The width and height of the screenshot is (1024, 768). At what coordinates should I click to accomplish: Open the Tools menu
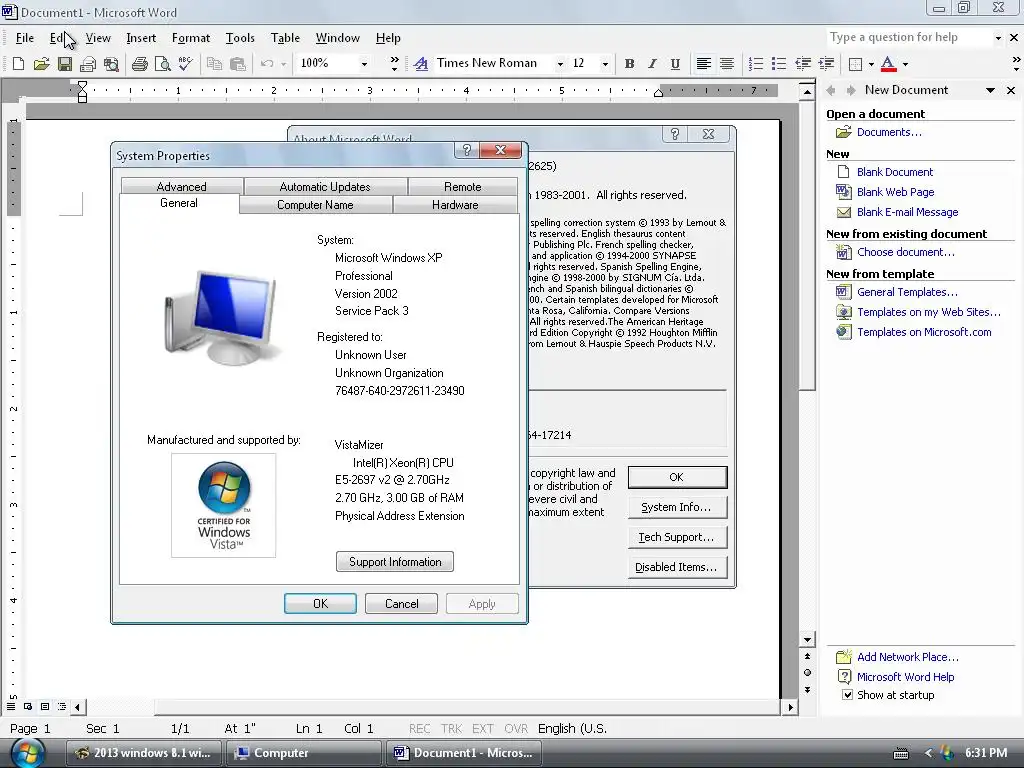[240, 38]
